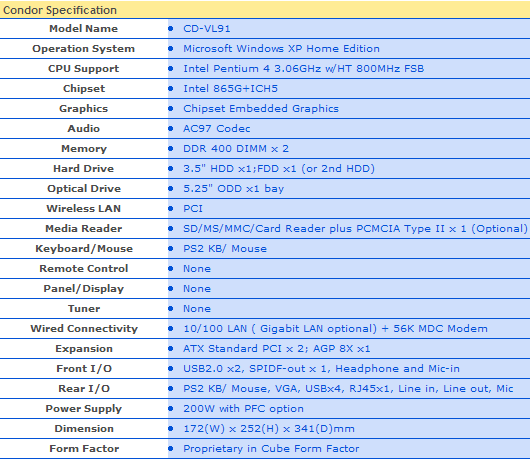The image size is (530, 459).
Task: Click 'None' in the Remote Control row
Action: (x=197, y=269)
